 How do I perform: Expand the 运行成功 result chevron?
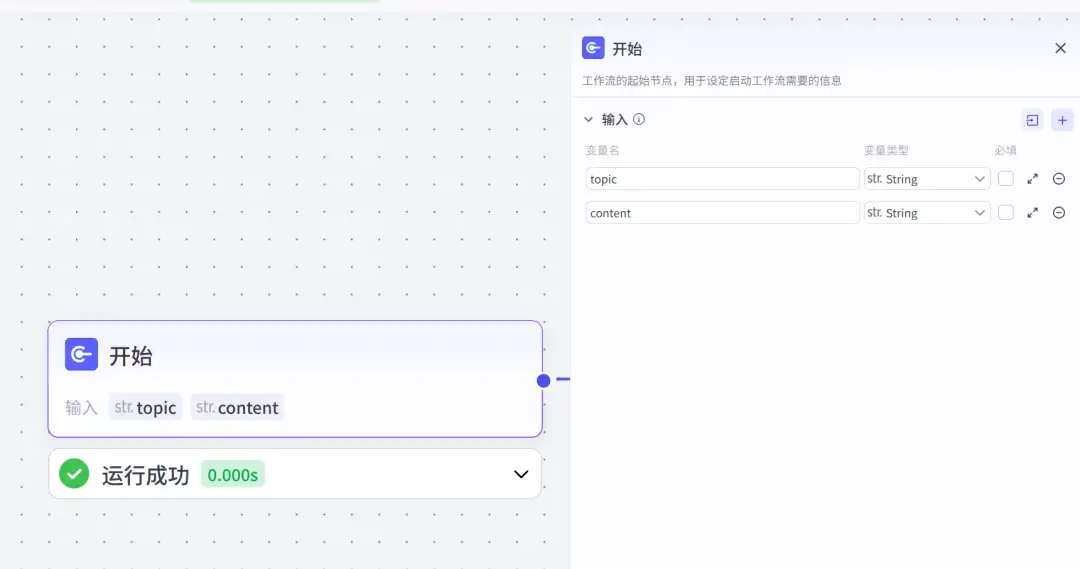[x=521, y=474]
